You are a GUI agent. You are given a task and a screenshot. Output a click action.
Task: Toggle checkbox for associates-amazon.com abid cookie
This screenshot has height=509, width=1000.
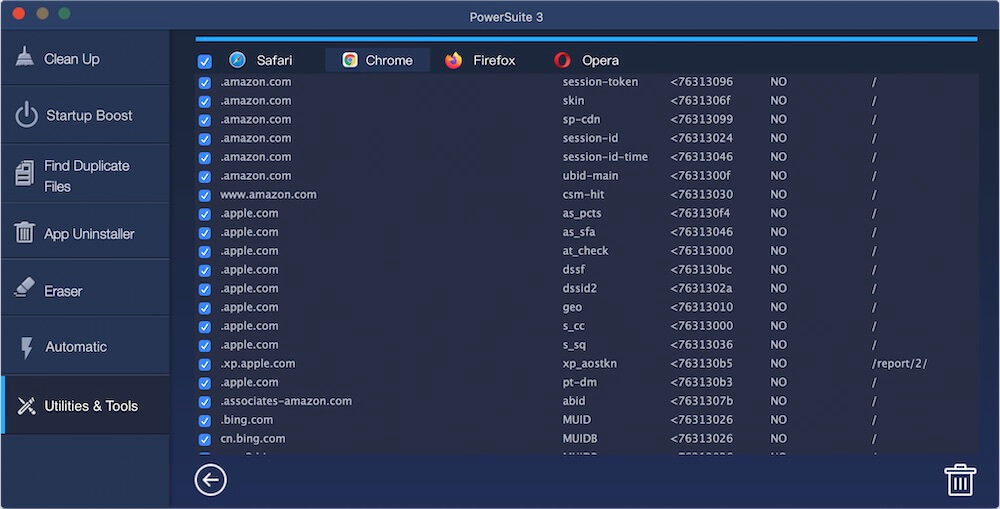pos(205,402)
